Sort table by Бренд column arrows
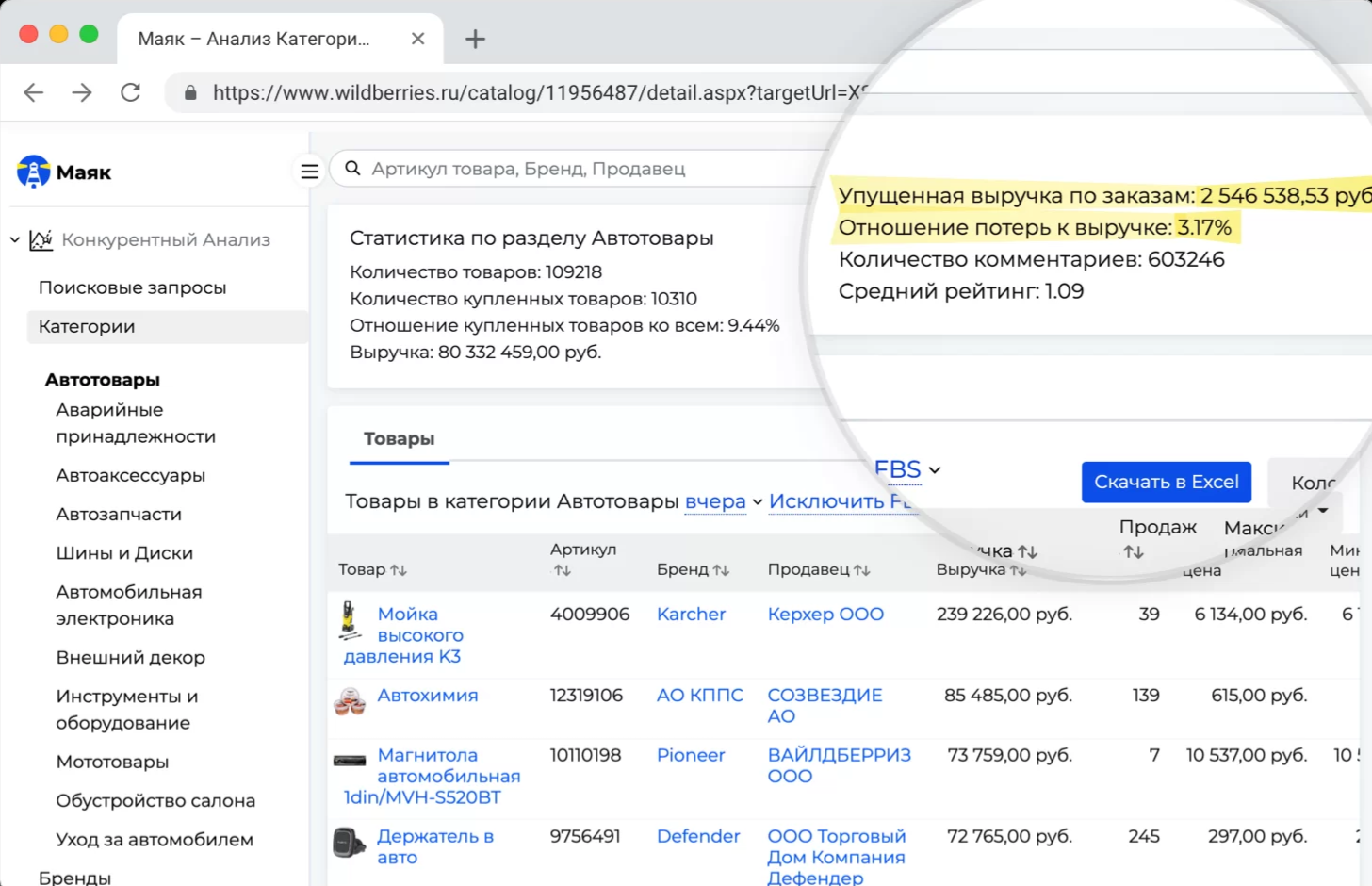 tap(721, 569)
